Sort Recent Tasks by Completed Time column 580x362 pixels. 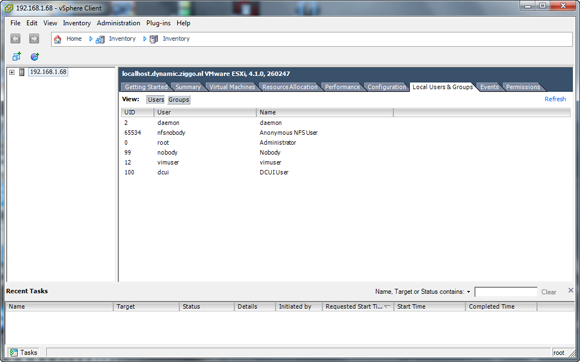click(x=501, y=307)
